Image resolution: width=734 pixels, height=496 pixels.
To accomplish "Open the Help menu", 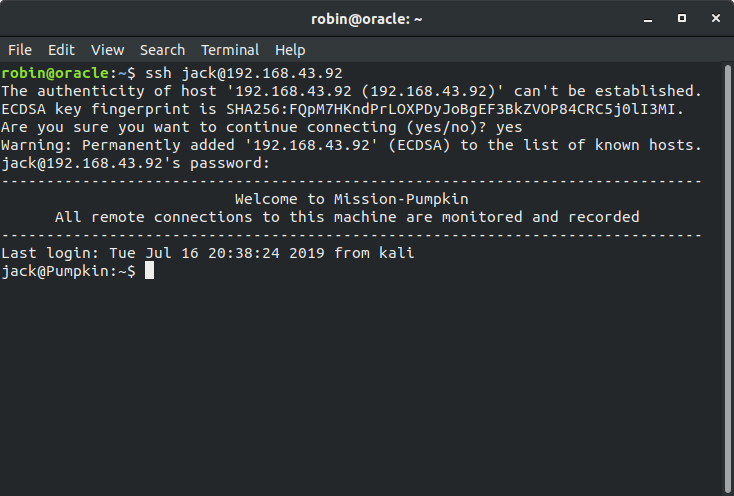I will (290, 50).
